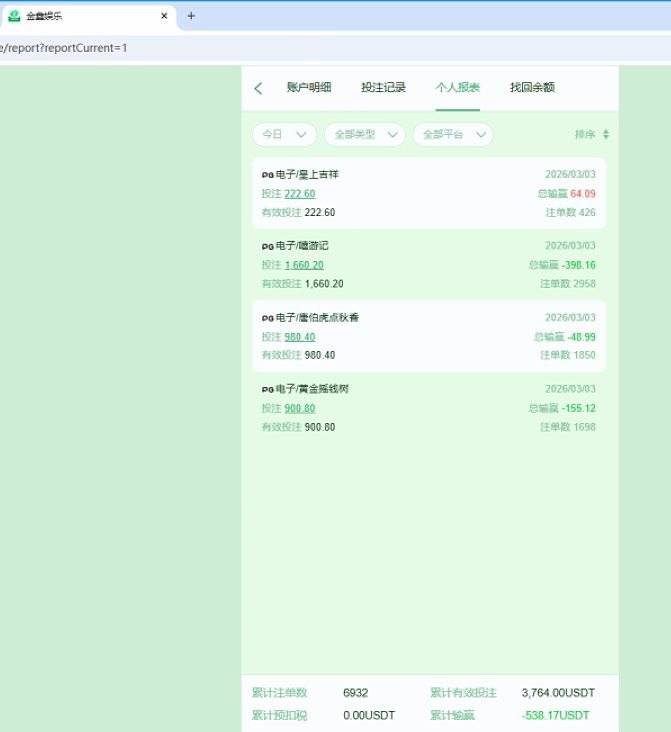The image size is (671, 732).
Task: Select the 嘻游记 game title
Action: tap(313, 246)
